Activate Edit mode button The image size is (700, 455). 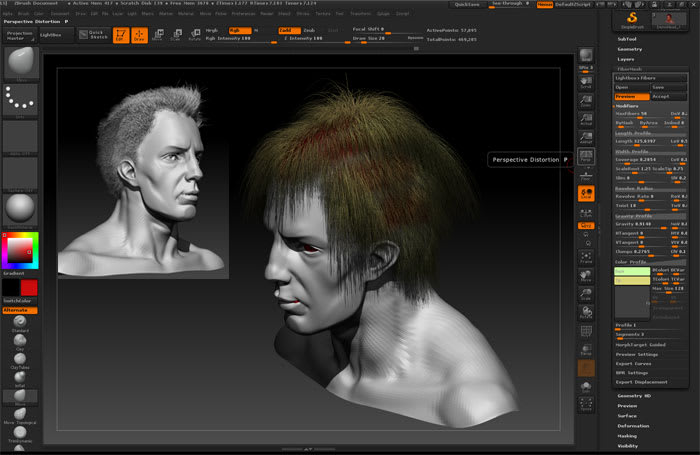(x=120, y=35)
